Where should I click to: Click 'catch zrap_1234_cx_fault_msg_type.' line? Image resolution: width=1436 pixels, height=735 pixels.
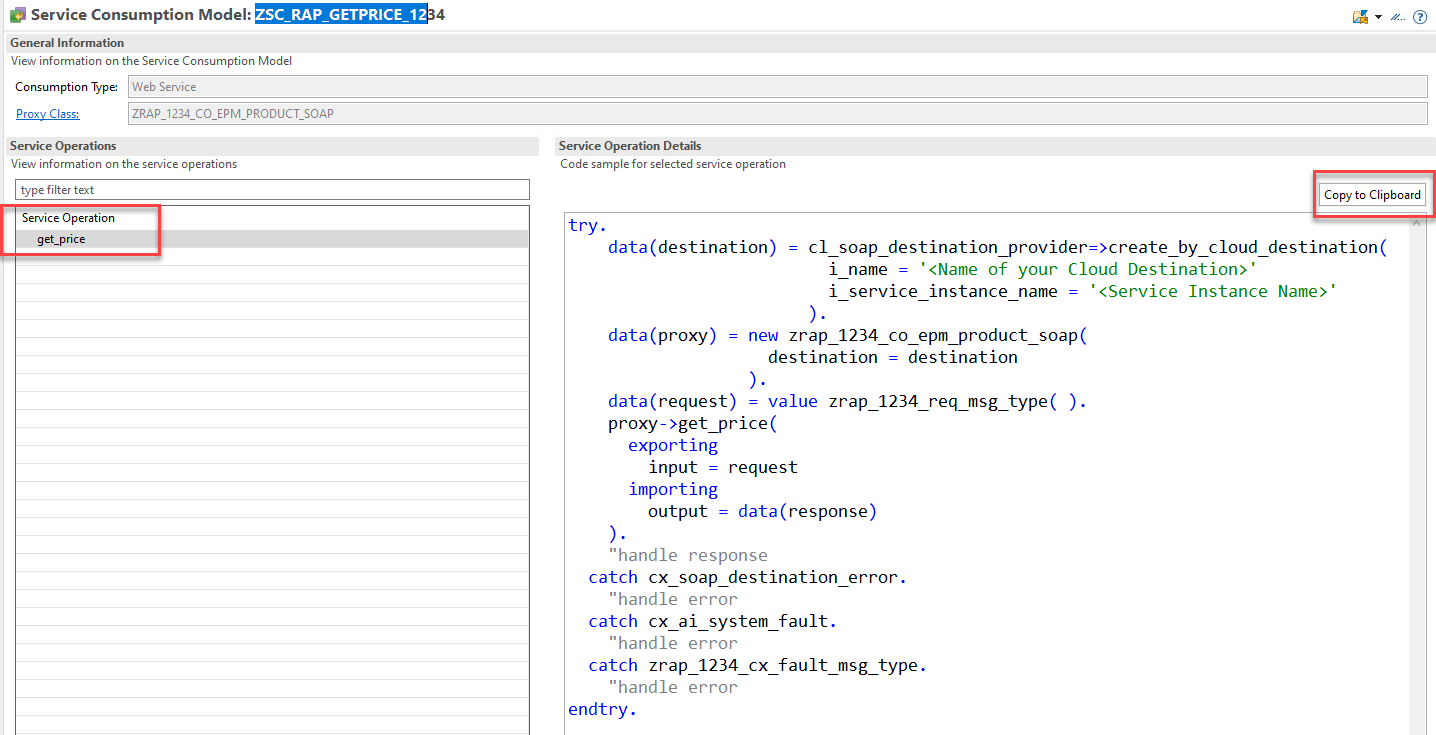[x=758, y=666]
